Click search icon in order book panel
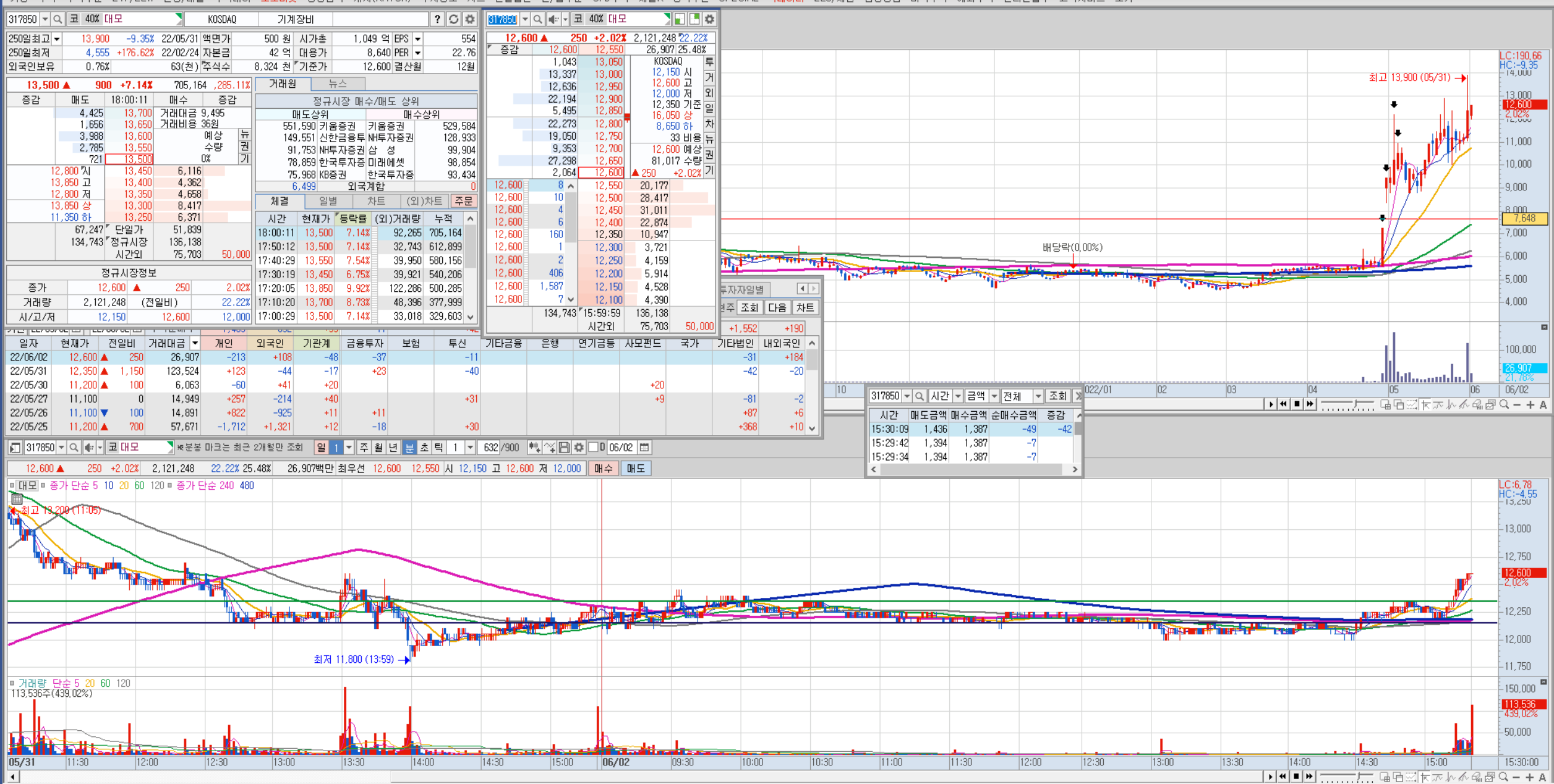This screenshot has width=1554, height=784. pos(537,19)
